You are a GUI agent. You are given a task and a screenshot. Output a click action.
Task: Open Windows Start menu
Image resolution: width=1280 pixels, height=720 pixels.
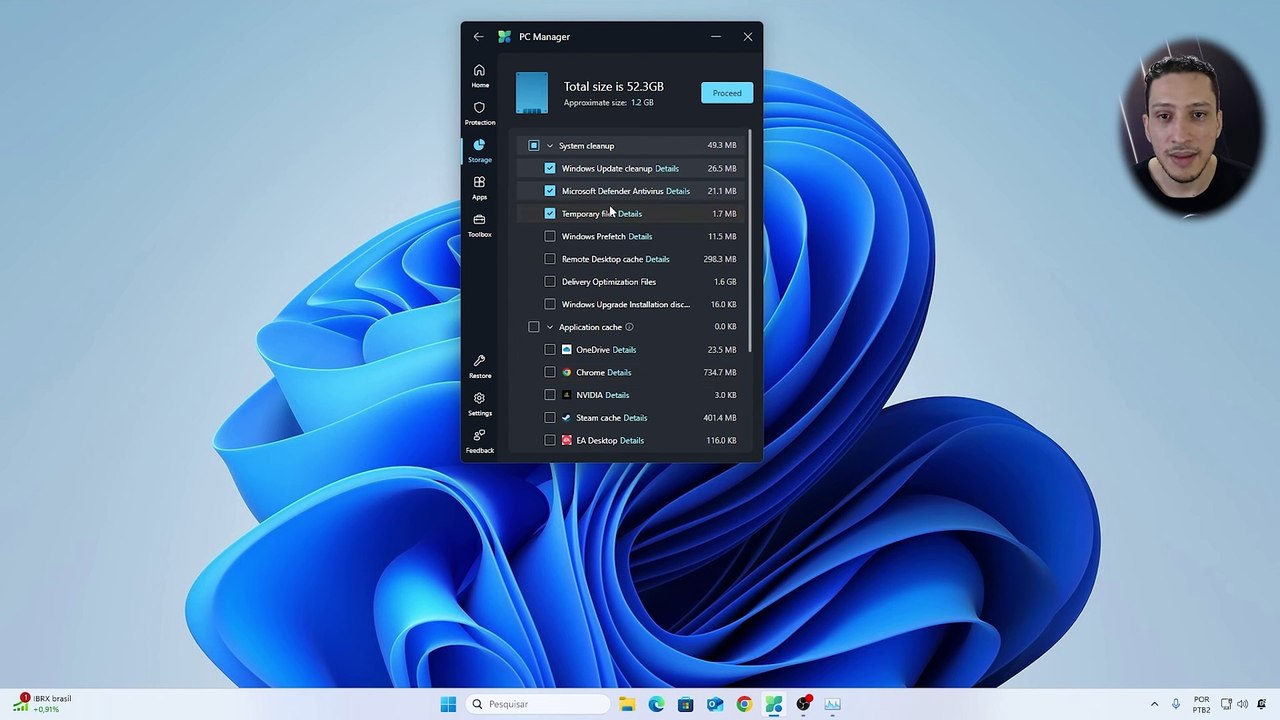[x=448, y=704]
